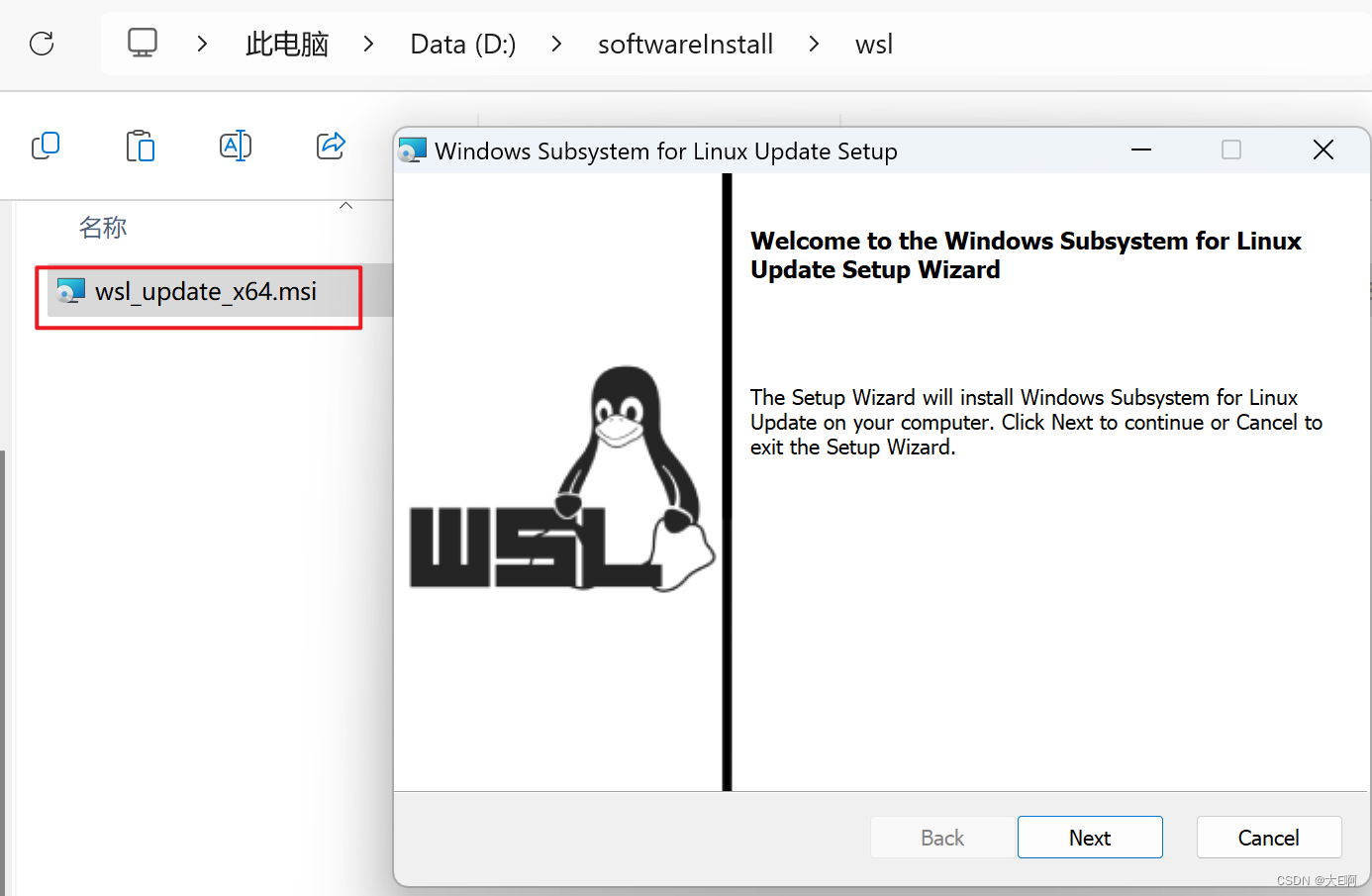Viewport: 1372px width, 896px height.
Task: Expand the chevron after softwareInstall
Action: tap(814, 44)
